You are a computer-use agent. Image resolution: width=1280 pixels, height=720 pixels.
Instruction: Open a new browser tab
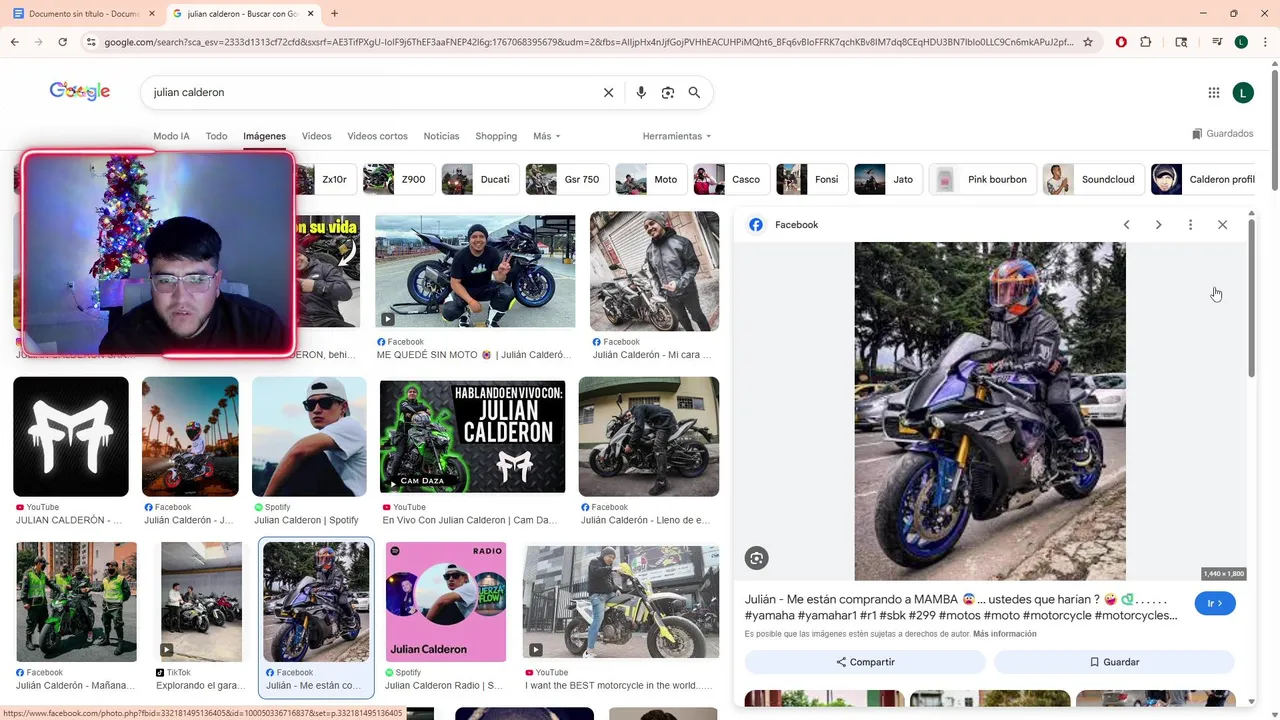pyautogui.click(x=334, y=14)
